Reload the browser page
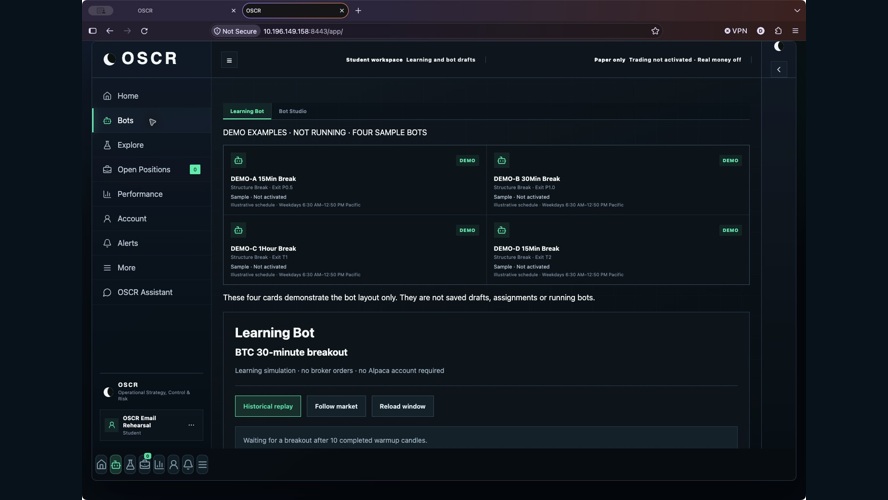The height and width of the screenshot is (500, 888). click(x=144, y=31)
